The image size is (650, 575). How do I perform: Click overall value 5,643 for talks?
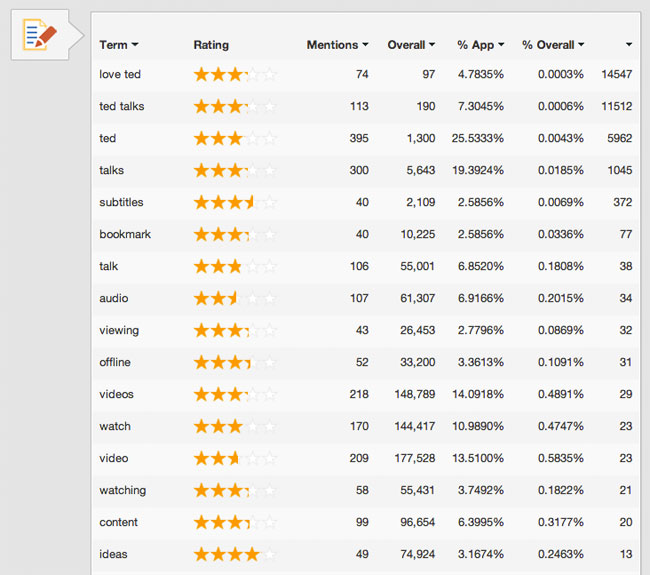coord(421,170)
